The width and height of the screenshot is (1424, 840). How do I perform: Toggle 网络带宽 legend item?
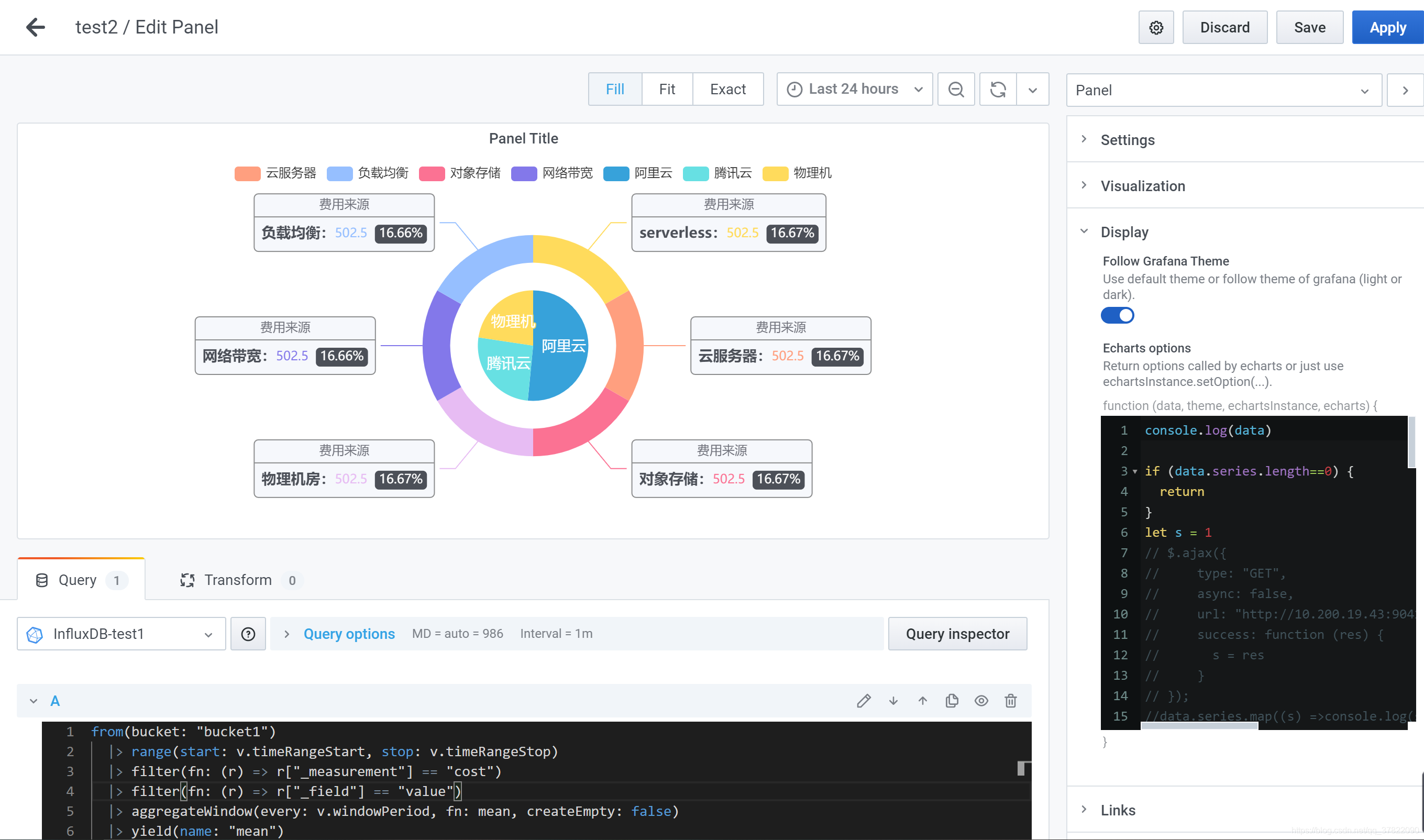click(553, 173)
